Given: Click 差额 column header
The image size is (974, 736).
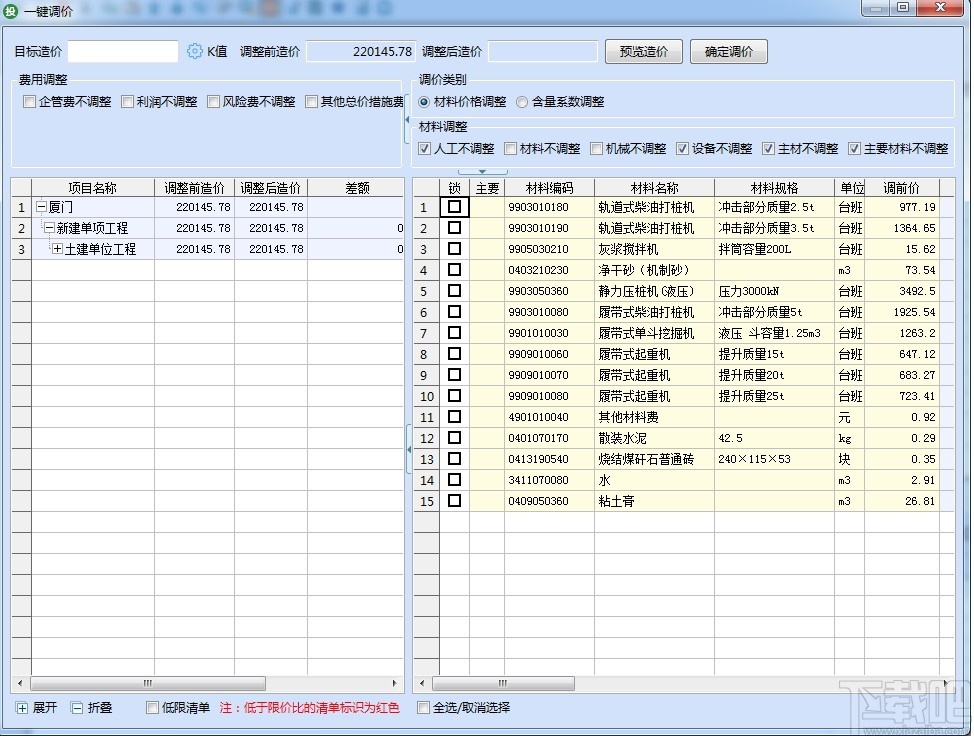Looking at the screenshot, I should tap(357, 188).
